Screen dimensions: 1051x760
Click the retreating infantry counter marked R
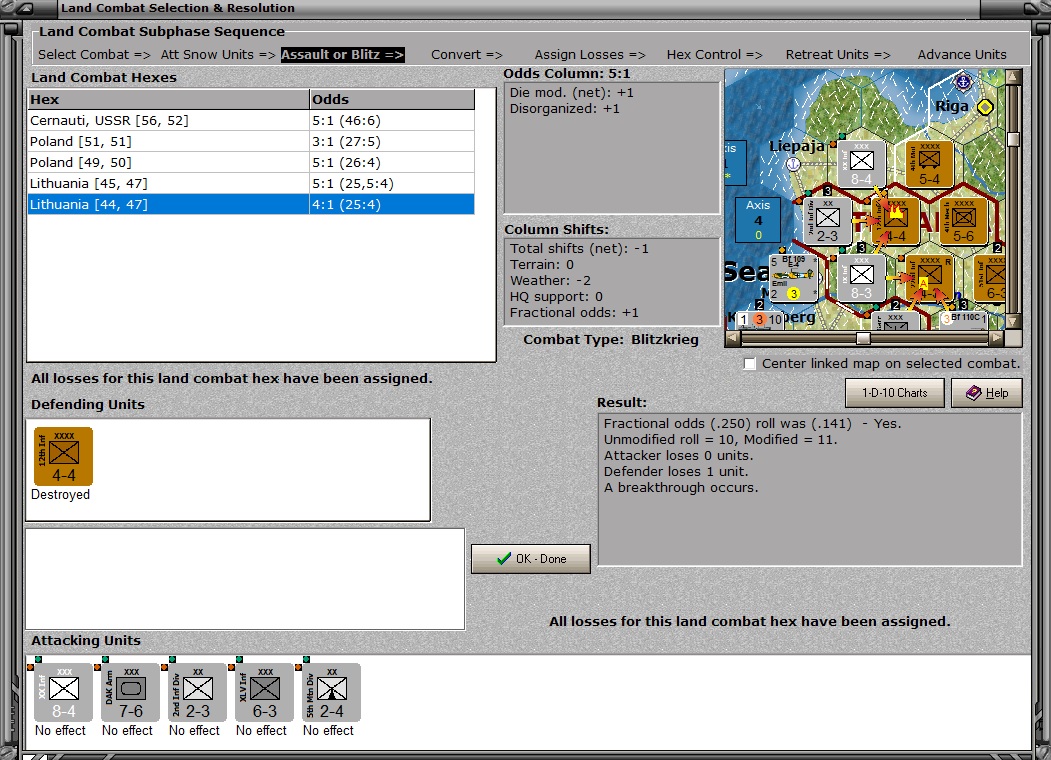(929, 278)
